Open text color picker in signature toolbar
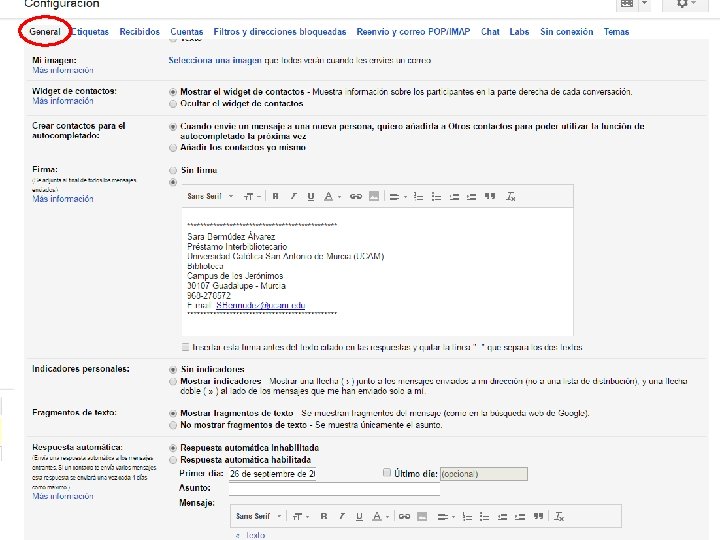 coord(332,197)
